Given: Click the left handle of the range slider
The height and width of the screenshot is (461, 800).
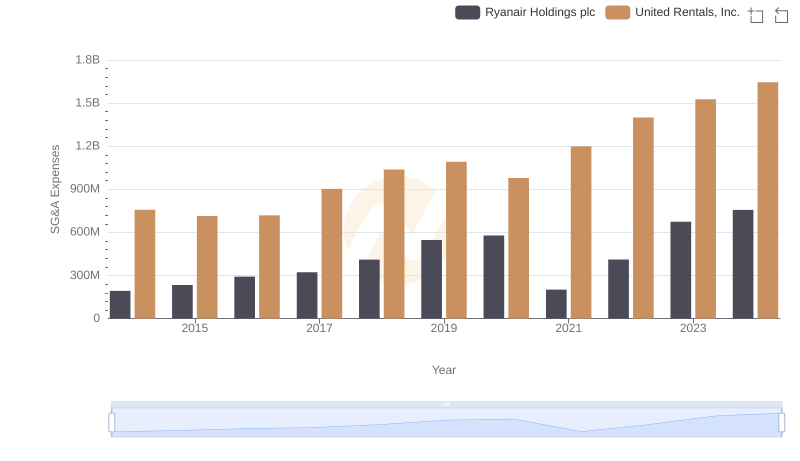Looking at the screenshot, I should 112,423.
